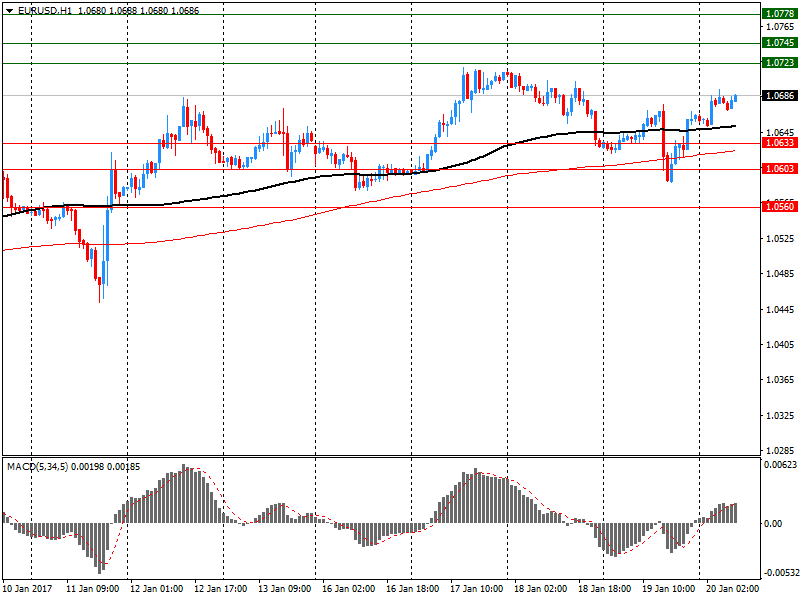Select the OHLC values 1.0680 1.0688 in header

(107, 10)
